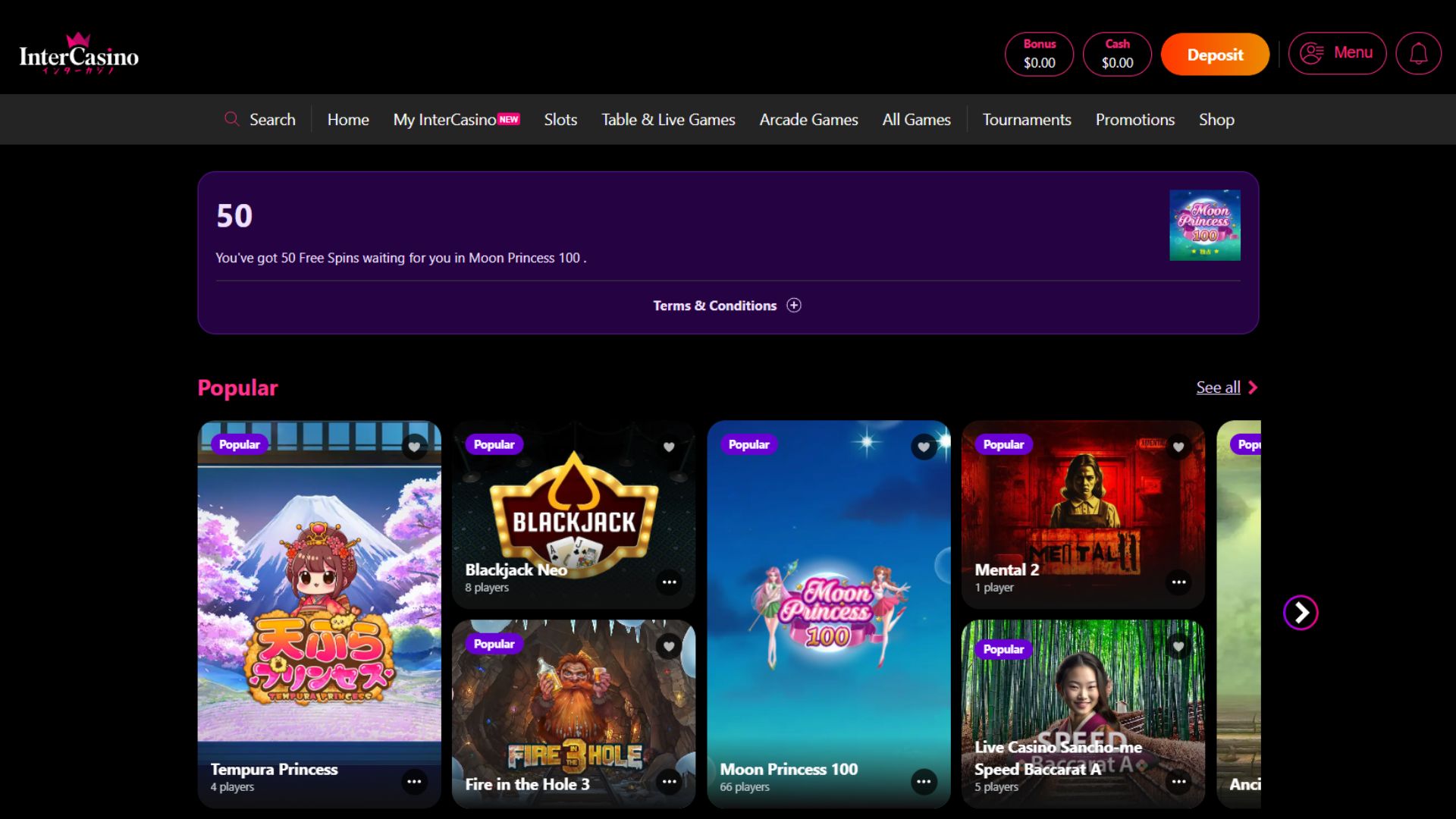Go to Tournaments page

[1027, 119]
